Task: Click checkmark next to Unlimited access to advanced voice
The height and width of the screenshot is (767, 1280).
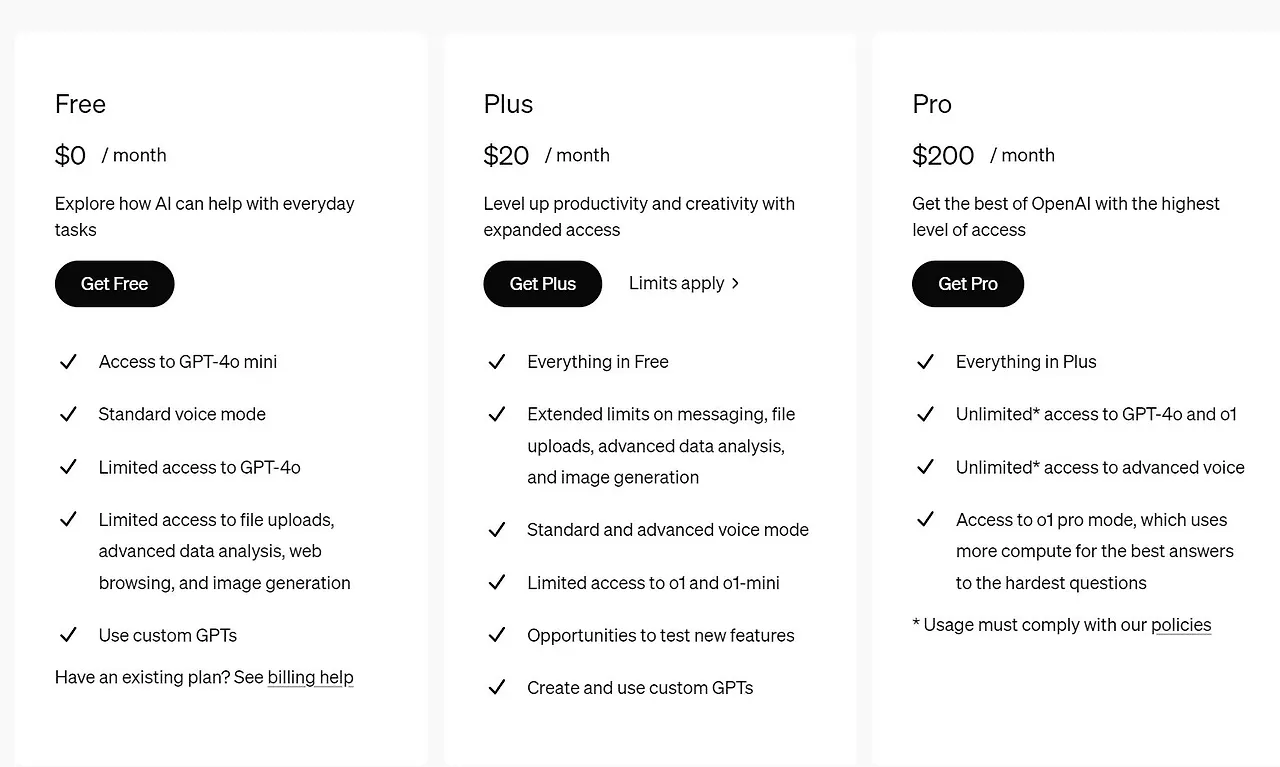Action: [x=925, y=467]
